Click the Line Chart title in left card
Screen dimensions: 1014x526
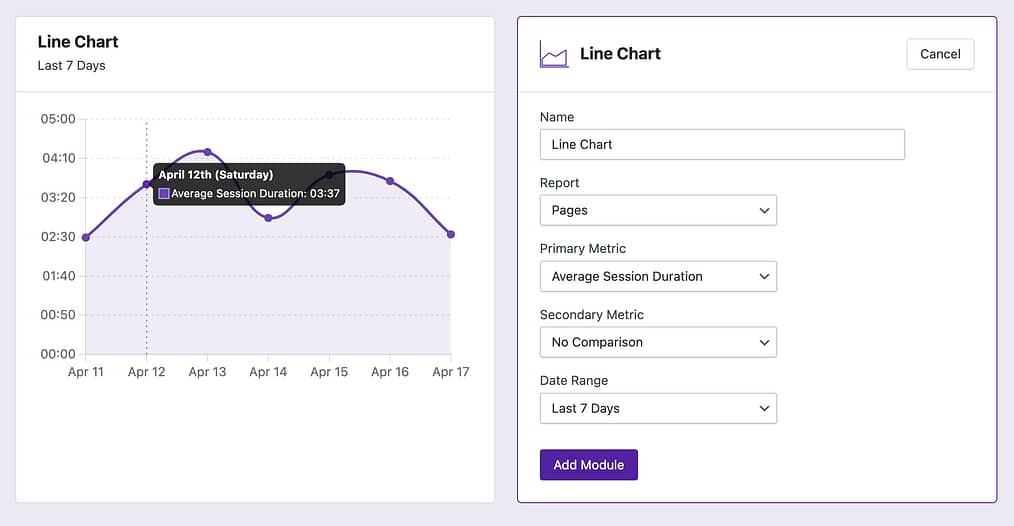point(78,41)
